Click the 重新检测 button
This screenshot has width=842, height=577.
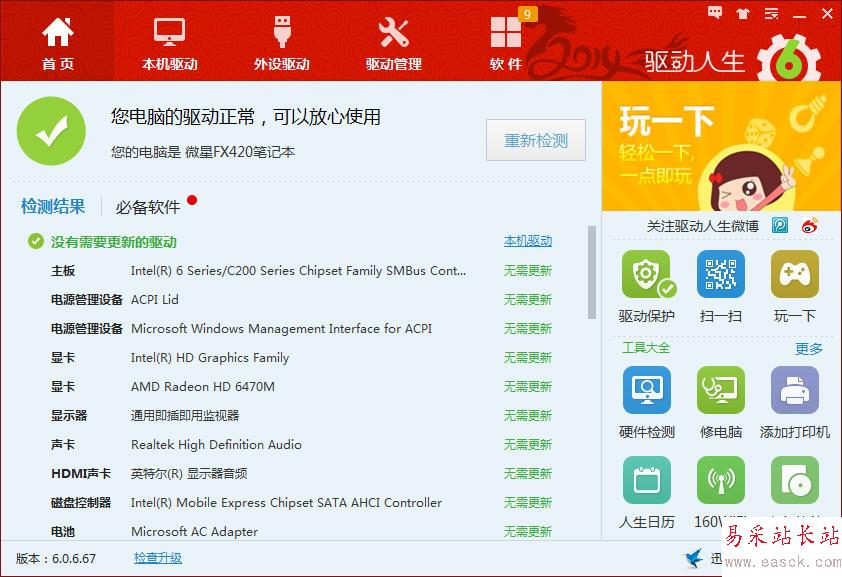click(x=535, y=140)
